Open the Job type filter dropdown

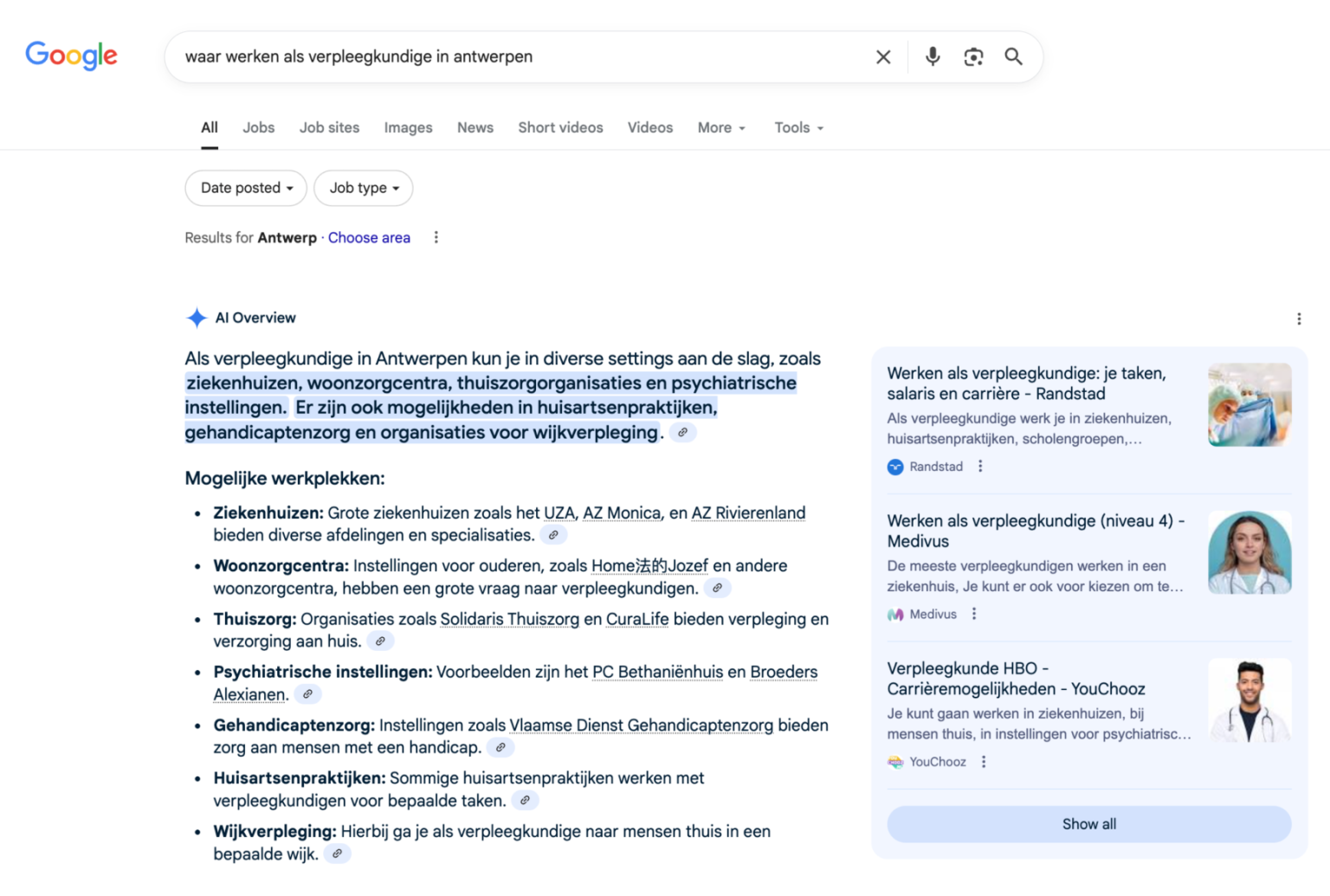tap(364, 188)
